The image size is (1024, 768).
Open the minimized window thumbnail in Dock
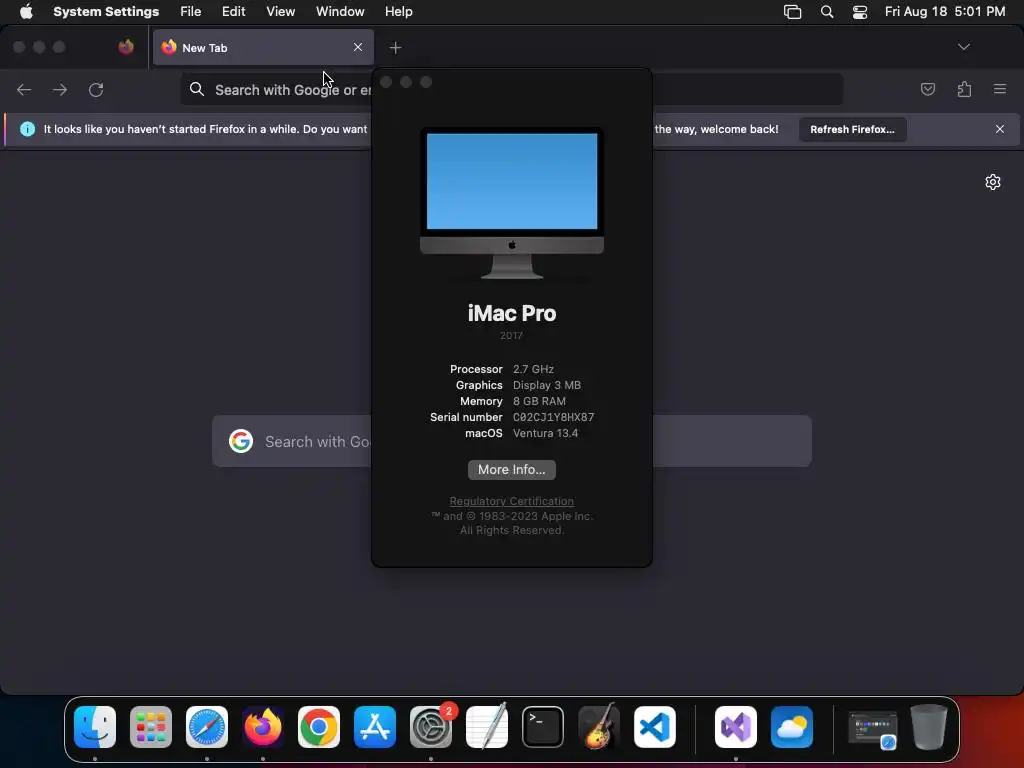tap(872, 729)
